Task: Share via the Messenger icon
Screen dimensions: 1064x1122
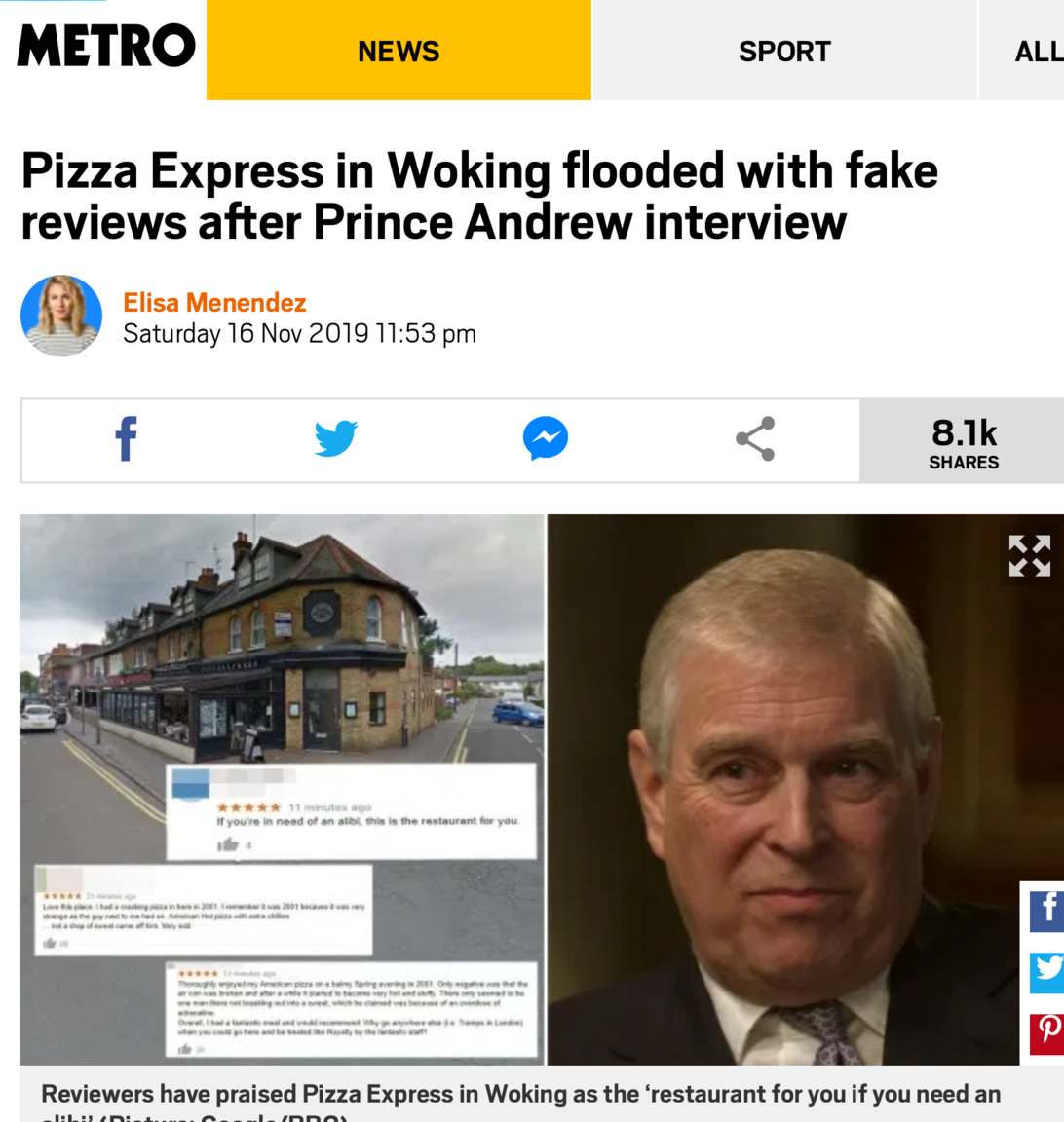Action: [546, 438]
